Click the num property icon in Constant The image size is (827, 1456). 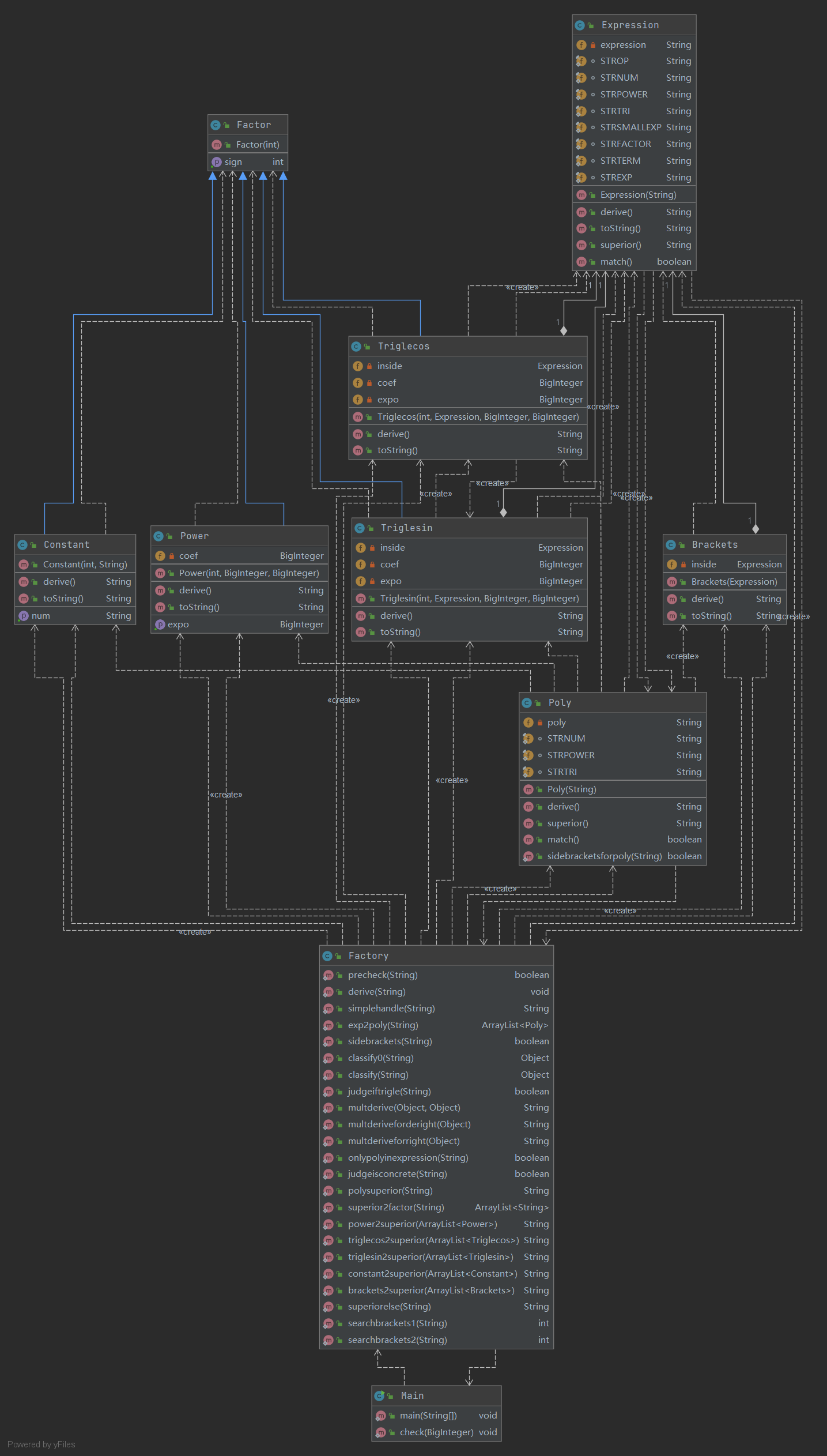(23, 616)
